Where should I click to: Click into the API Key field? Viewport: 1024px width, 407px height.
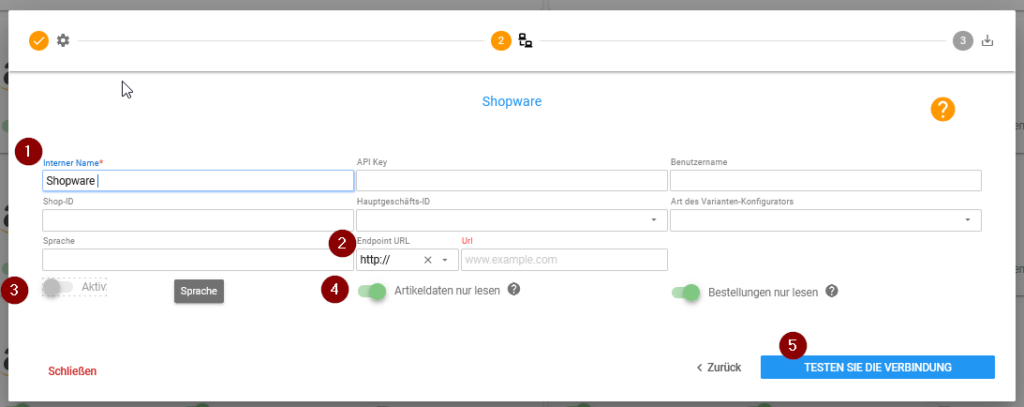(x=512, y=181)
